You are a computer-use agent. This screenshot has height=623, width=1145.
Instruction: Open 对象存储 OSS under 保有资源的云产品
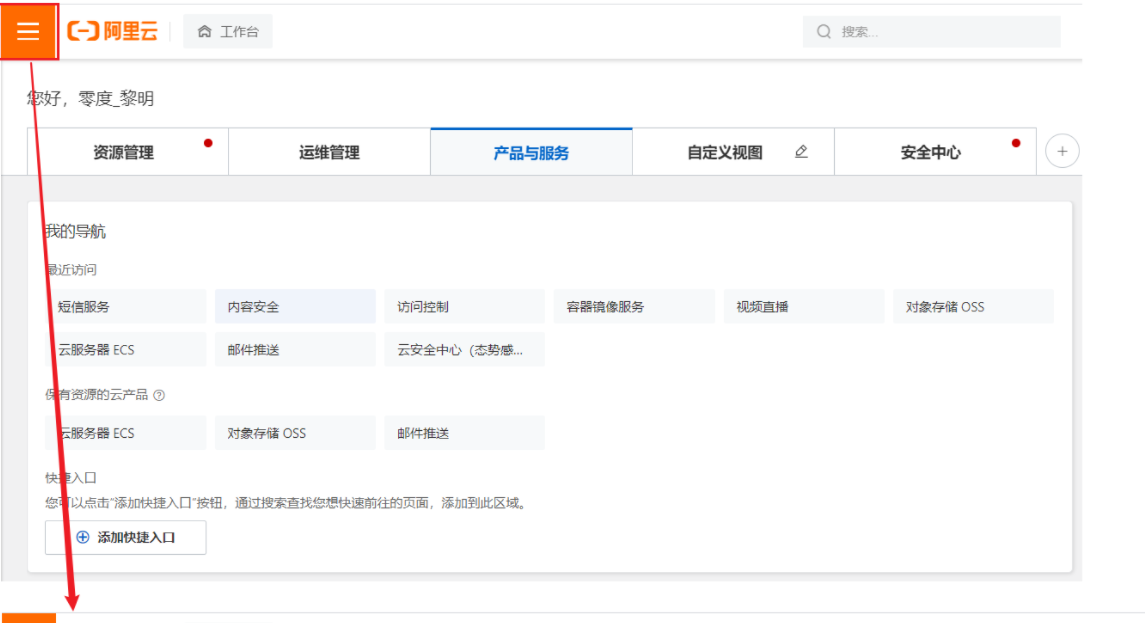(295, 433)
